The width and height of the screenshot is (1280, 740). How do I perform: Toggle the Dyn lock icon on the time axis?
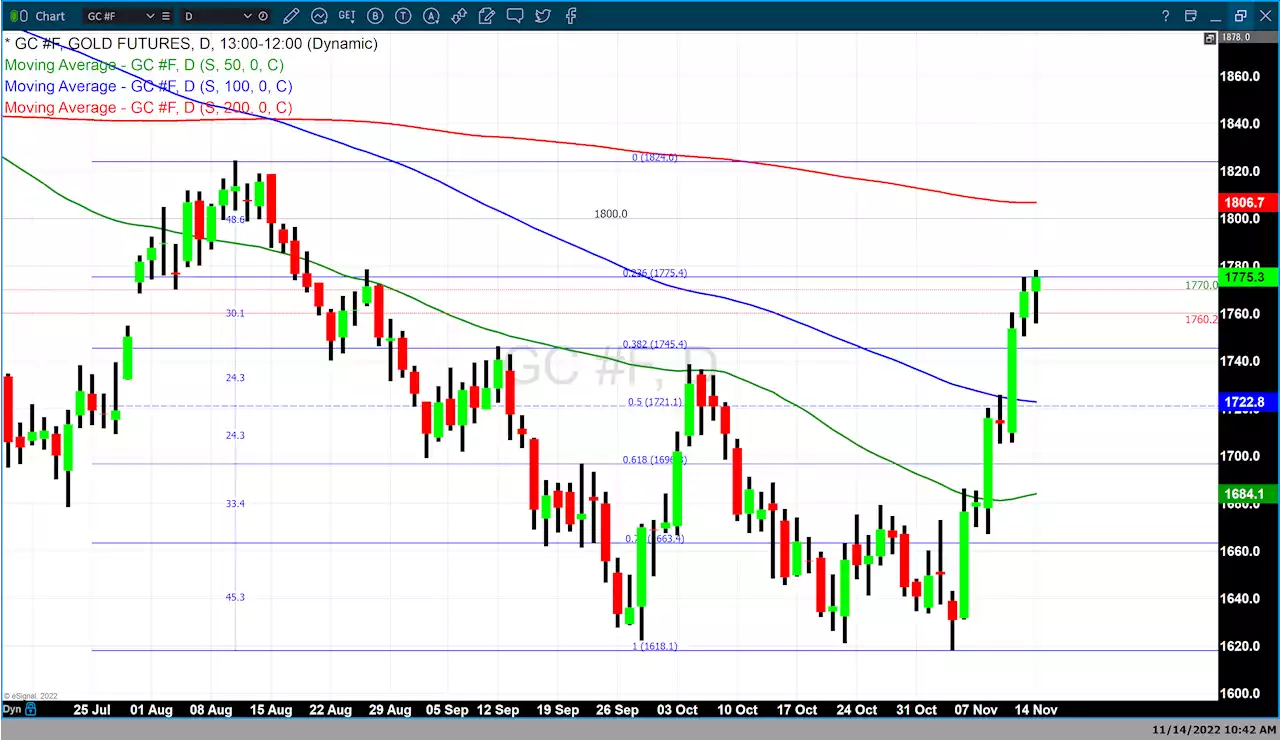(x=30, y=709)
